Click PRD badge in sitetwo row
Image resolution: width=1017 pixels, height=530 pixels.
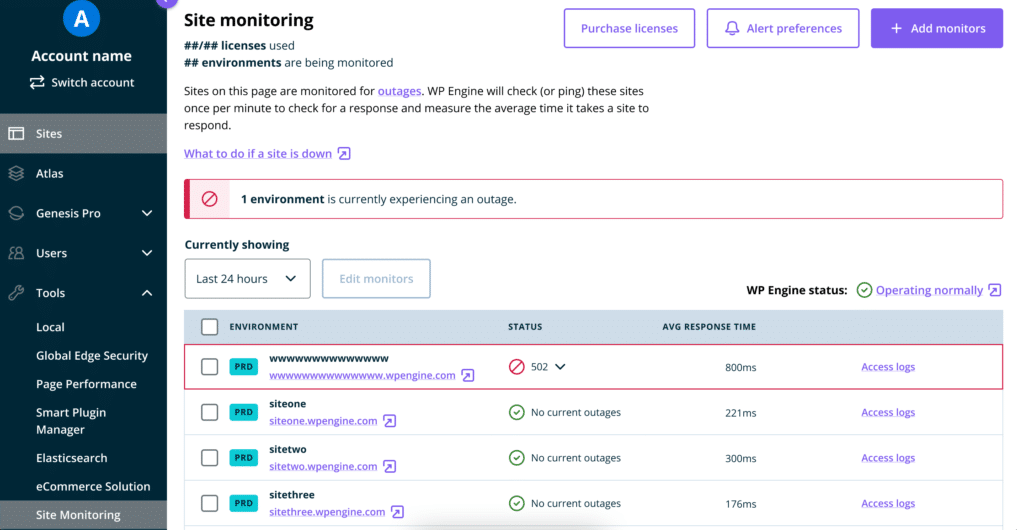pos(243,458)
